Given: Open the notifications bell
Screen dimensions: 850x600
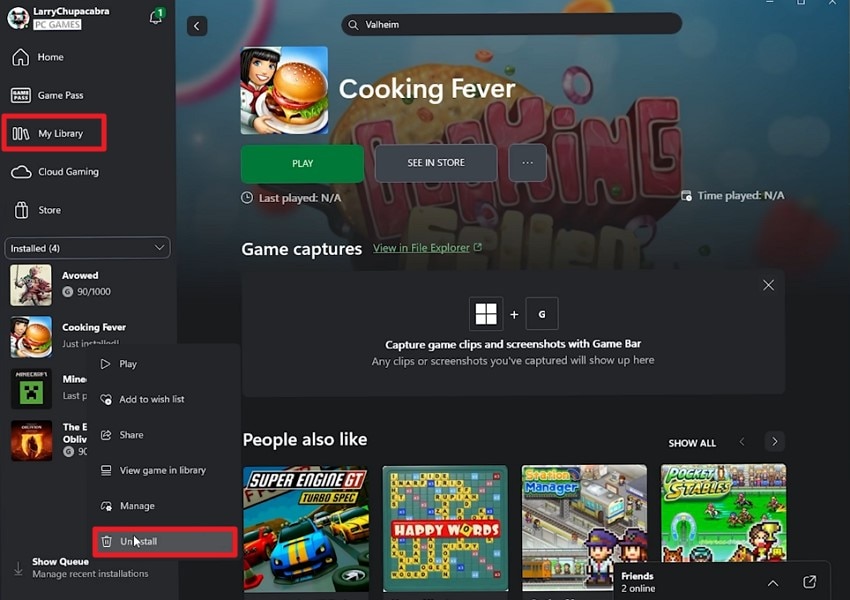Looking at the screenshot, I should pos(155,16).
